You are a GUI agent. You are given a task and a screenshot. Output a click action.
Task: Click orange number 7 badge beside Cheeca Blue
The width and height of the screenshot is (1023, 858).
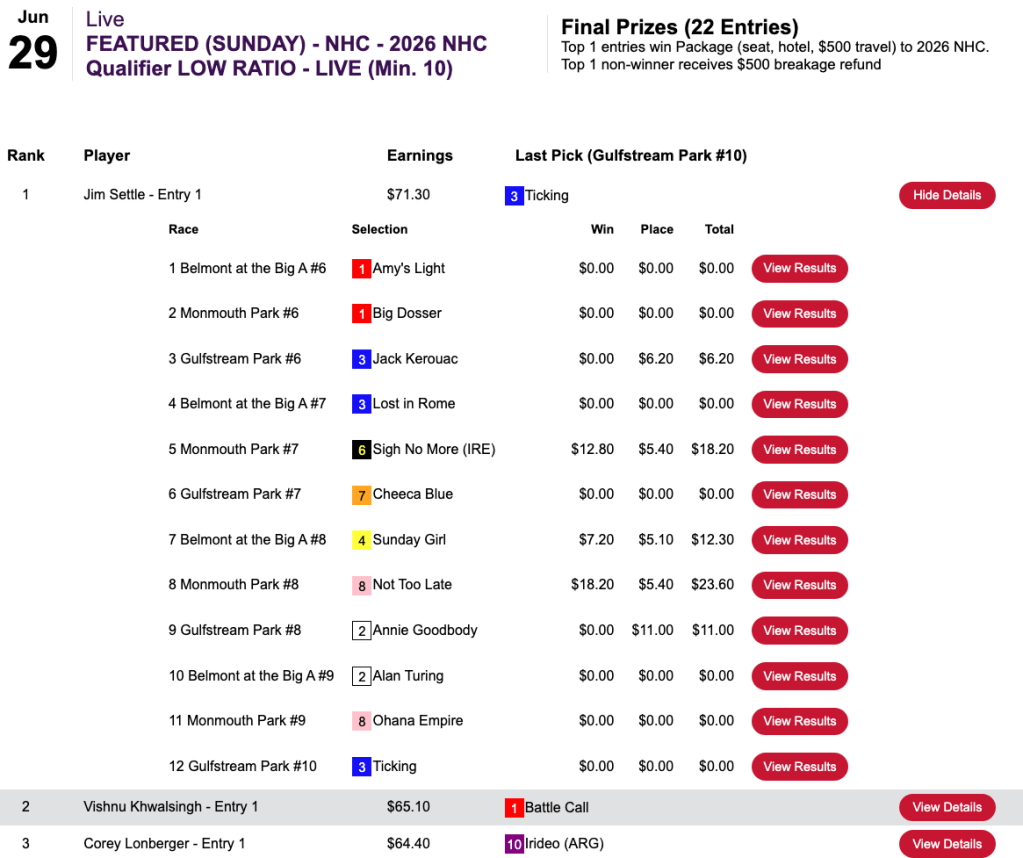(361, 495)
